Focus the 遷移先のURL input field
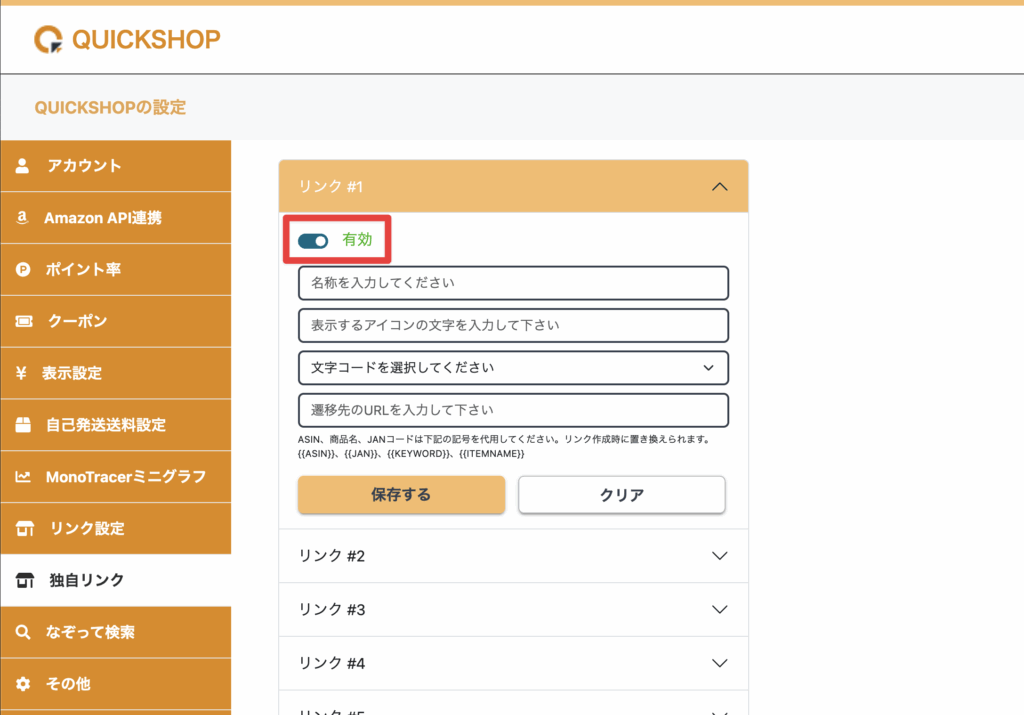Image resolution: width=1024 pixels, height=715 pixels. click(513, 410)
